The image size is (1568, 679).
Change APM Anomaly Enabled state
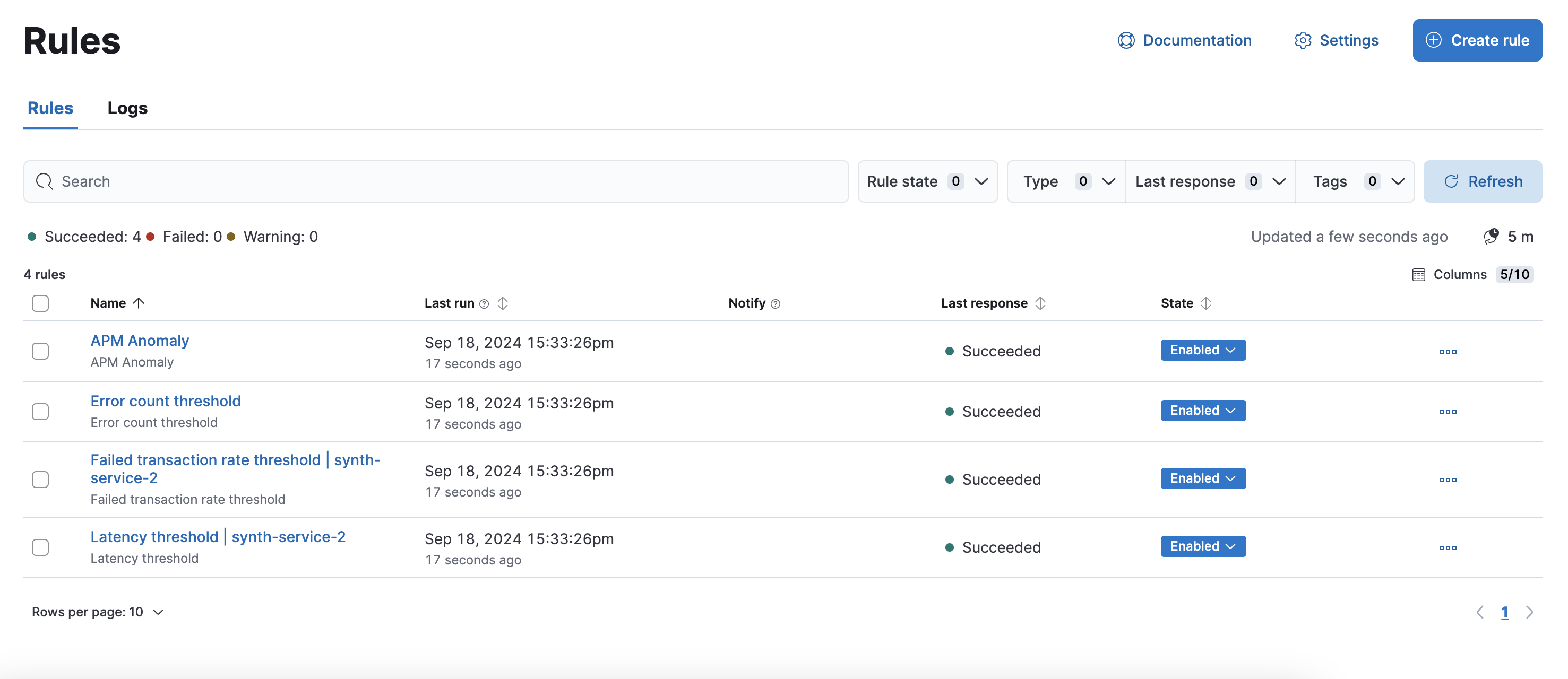tap(1203, 350)
